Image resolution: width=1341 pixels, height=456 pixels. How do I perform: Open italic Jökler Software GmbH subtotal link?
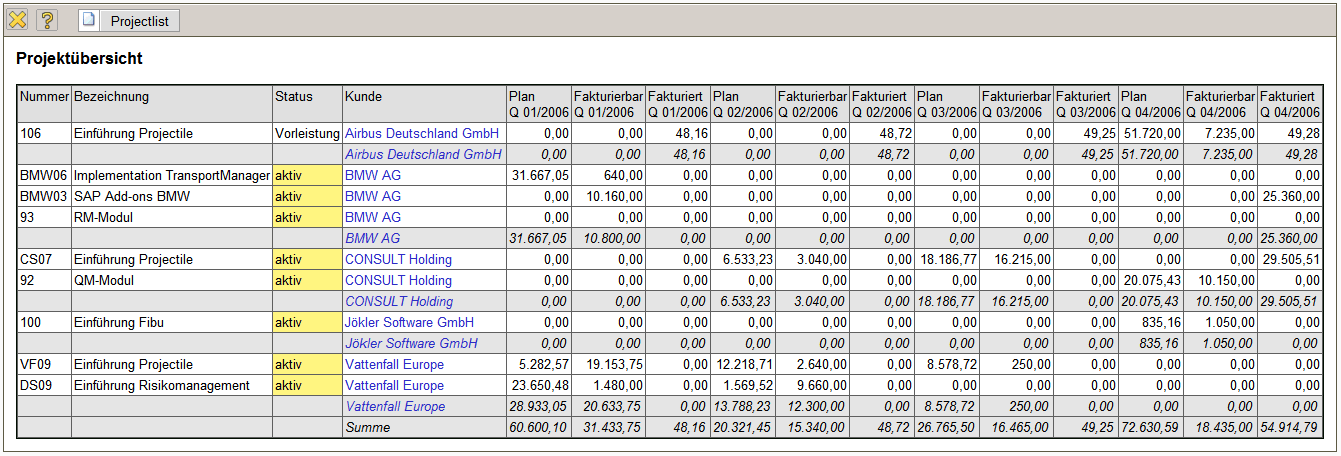coord(412,343)
